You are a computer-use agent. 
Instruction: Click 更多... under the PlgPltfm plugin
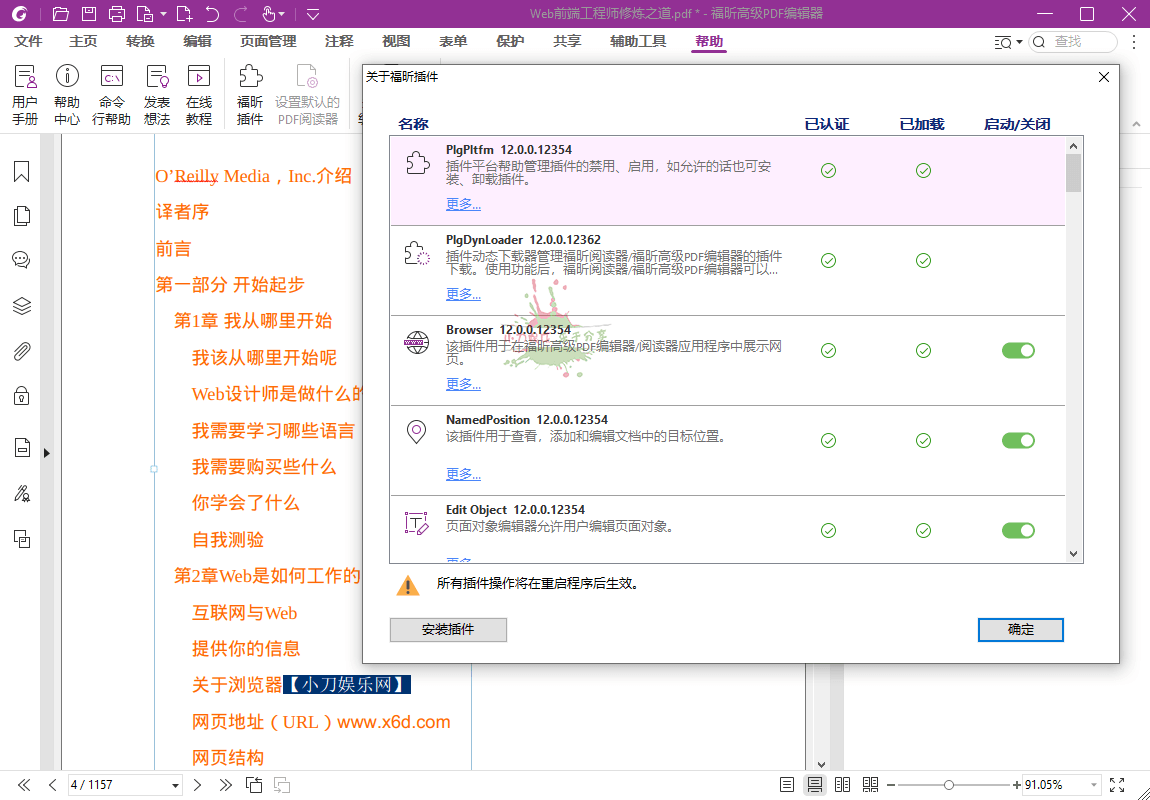pyautogui.click(x=463, y=204)
